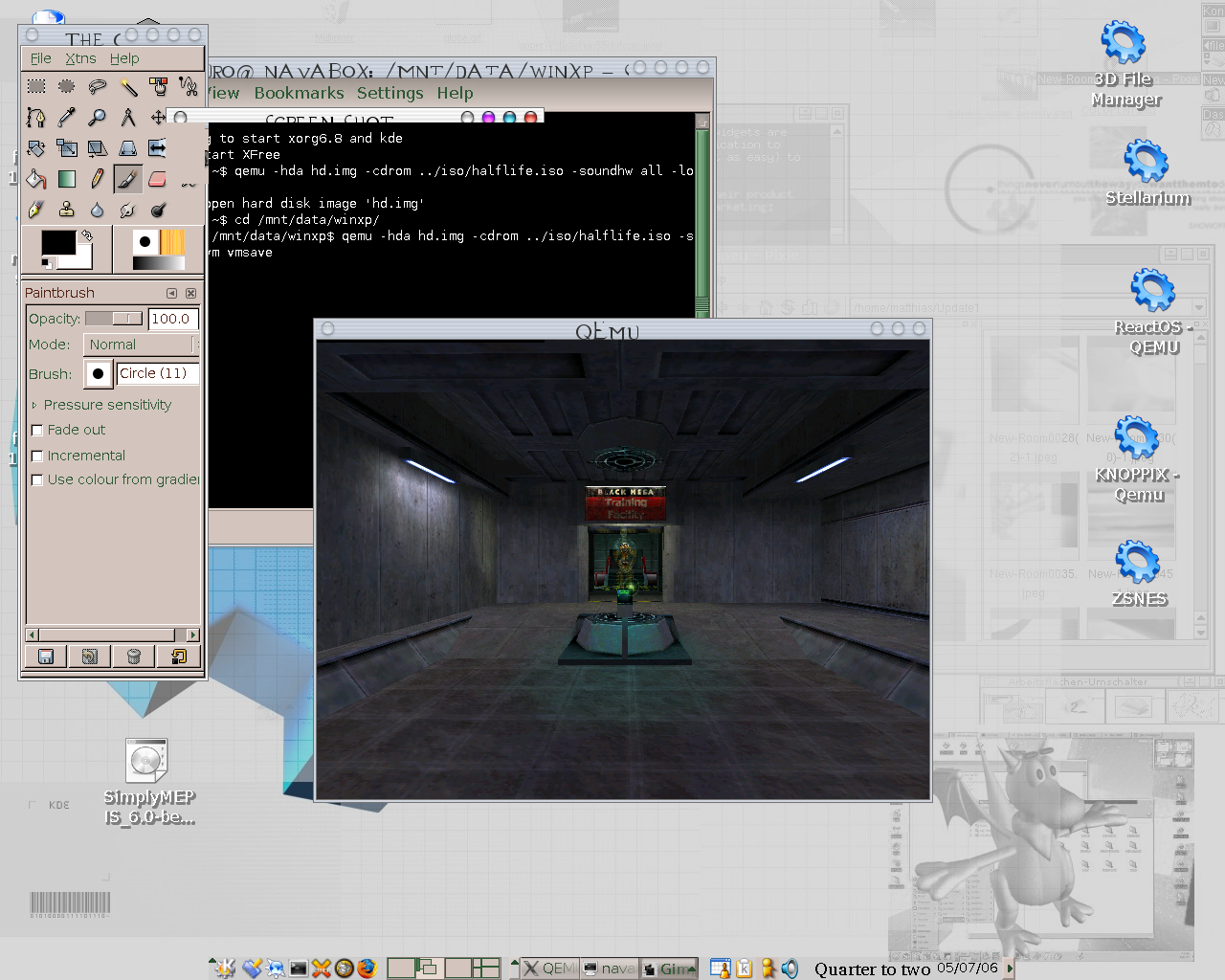Open Help menu in the Konsole window

click(455, 93)
